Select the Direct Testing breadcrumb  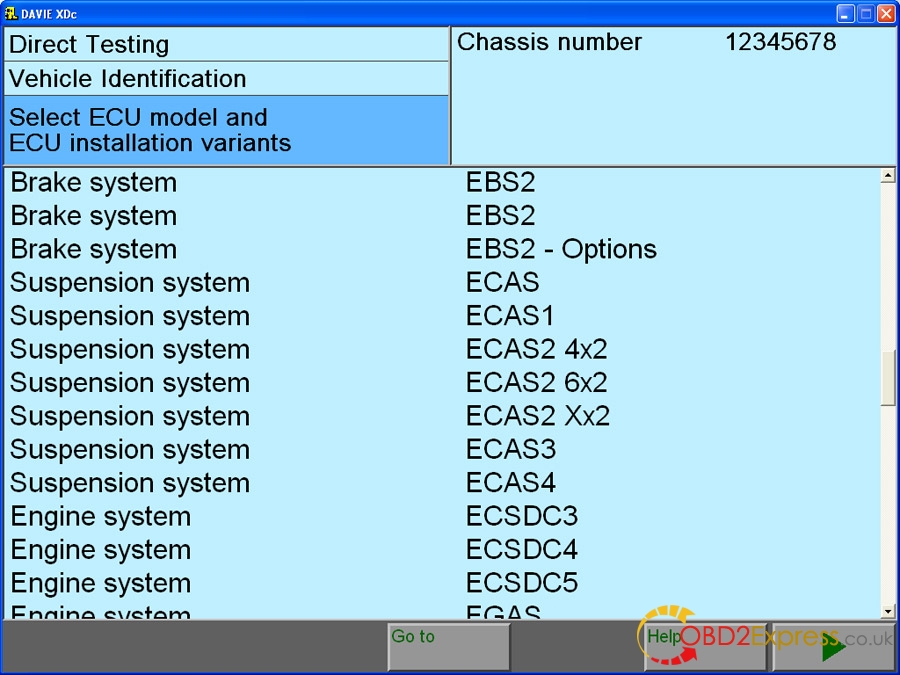point(226,44)
